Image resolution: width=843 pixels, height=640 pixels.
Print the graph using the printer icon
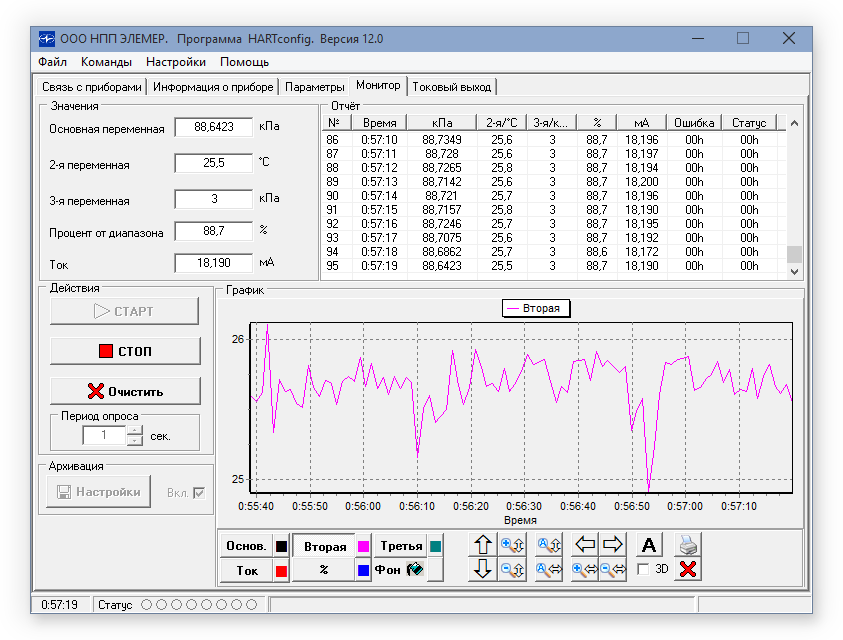688,545
